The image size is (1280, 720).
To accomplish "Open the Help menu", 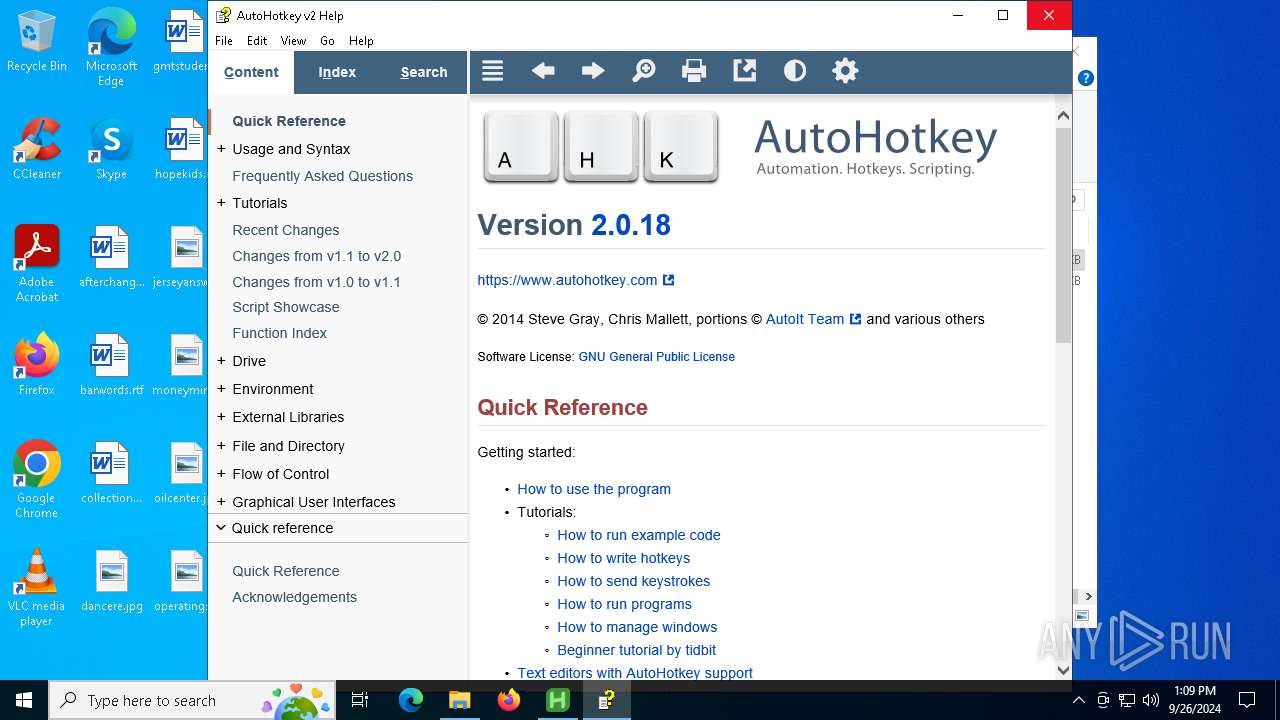I will pyautogui.click(x=361, y=41).
